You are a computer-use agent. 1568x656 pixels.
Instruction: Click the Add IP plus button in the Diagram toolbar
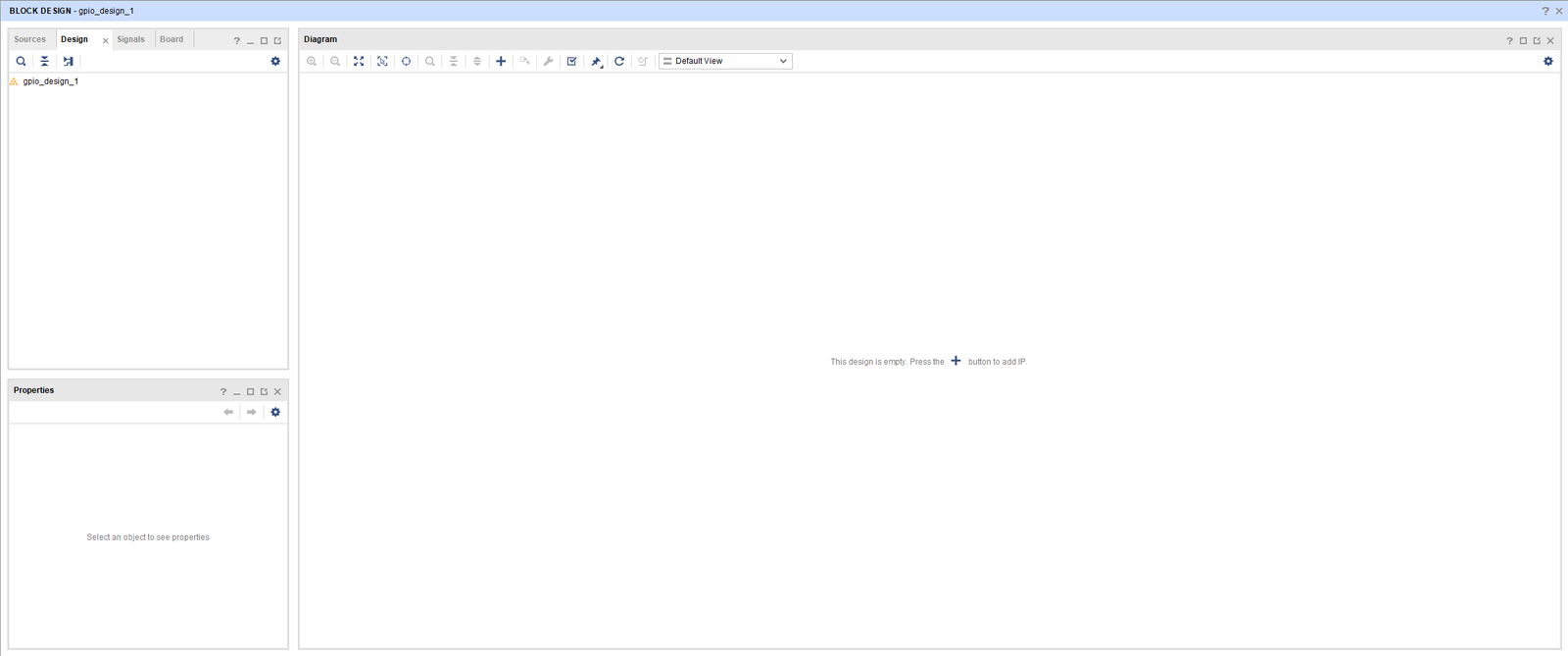click(501, 61)
